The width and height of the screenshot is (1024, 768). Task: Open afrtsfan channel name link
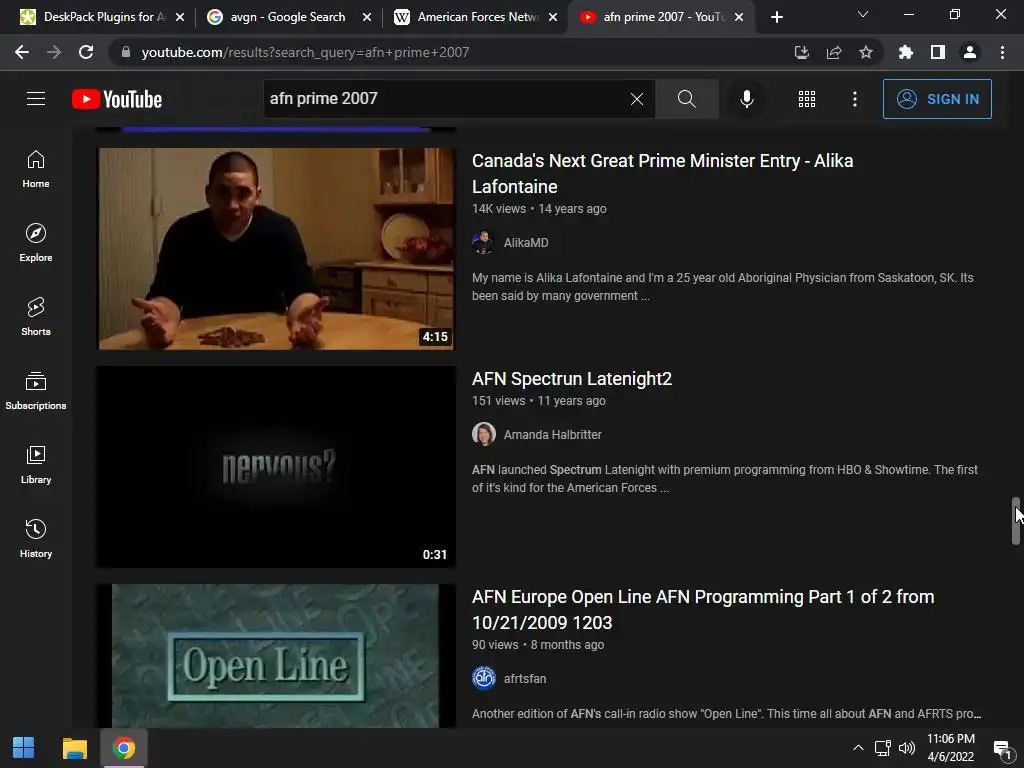click(525, 679)
